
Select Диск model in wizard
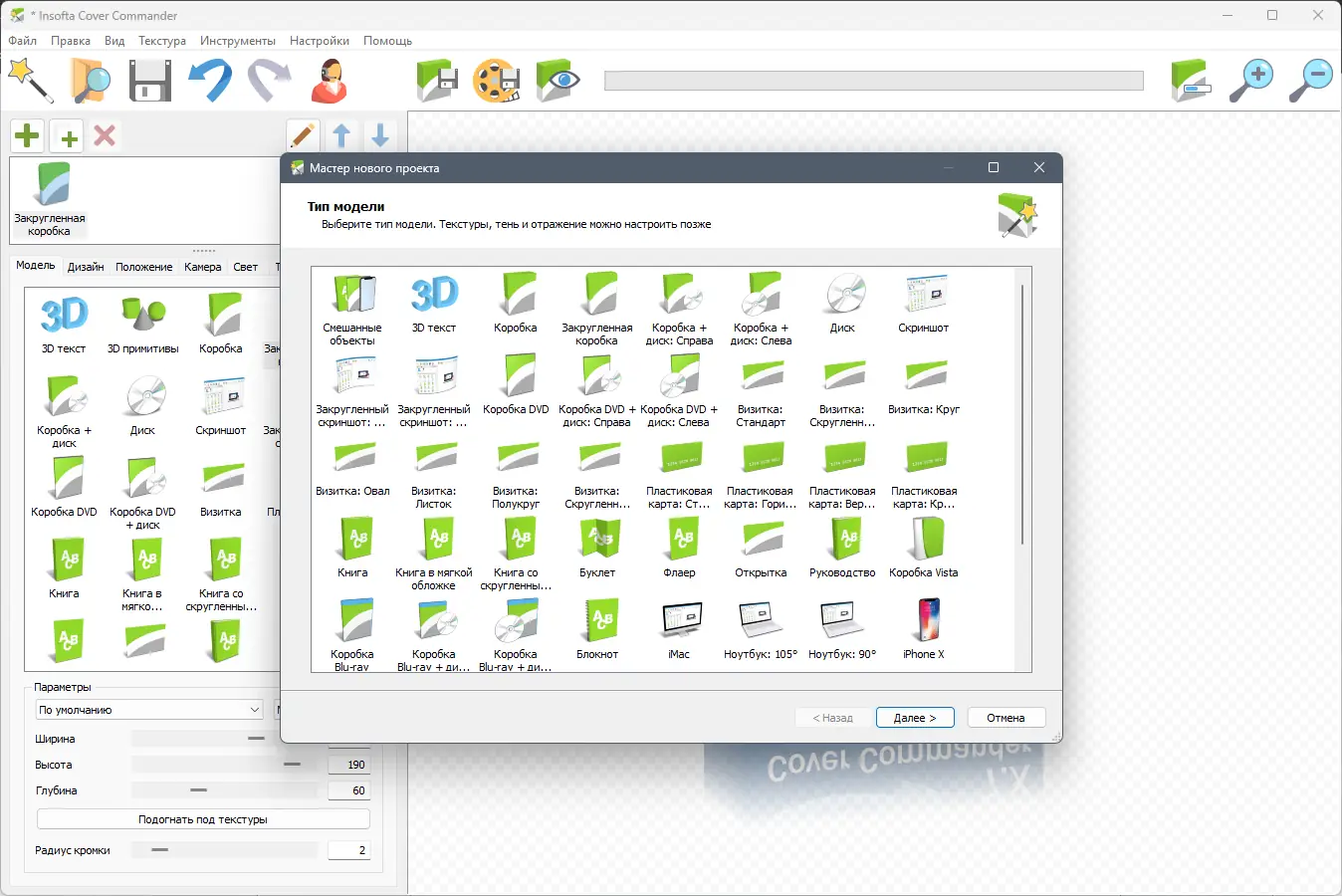[x=842, y=303]
